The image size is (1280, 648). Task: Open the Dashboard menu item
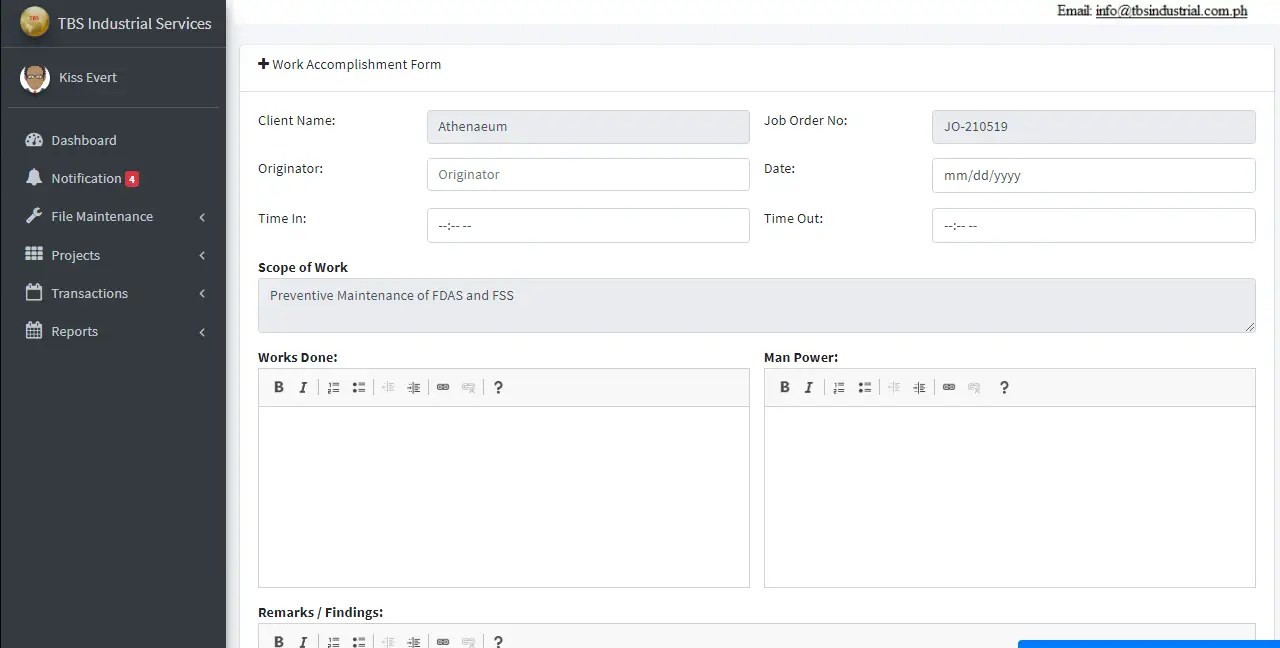pos(83,140)
